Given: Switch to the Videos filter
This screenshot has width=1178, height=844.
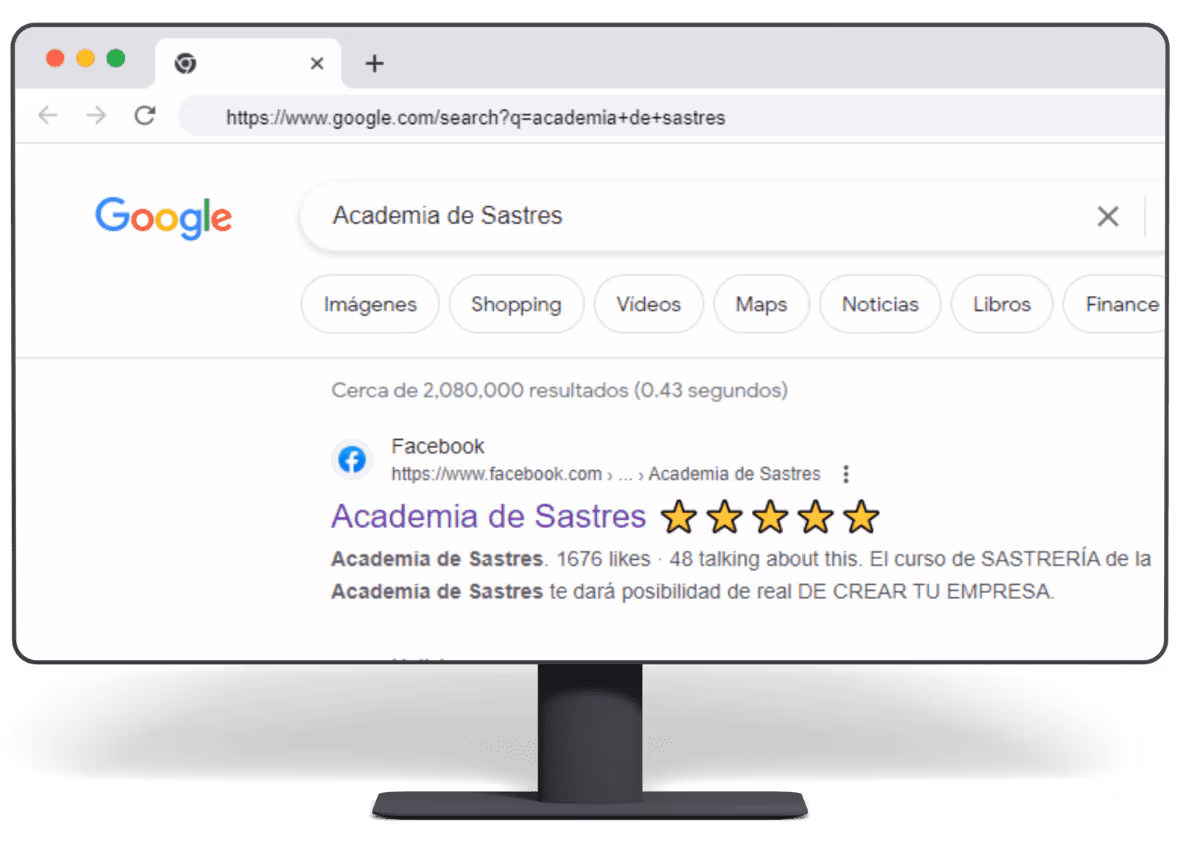Looking at the screenshot, I should pyautogui.click(x=648, y=304).
